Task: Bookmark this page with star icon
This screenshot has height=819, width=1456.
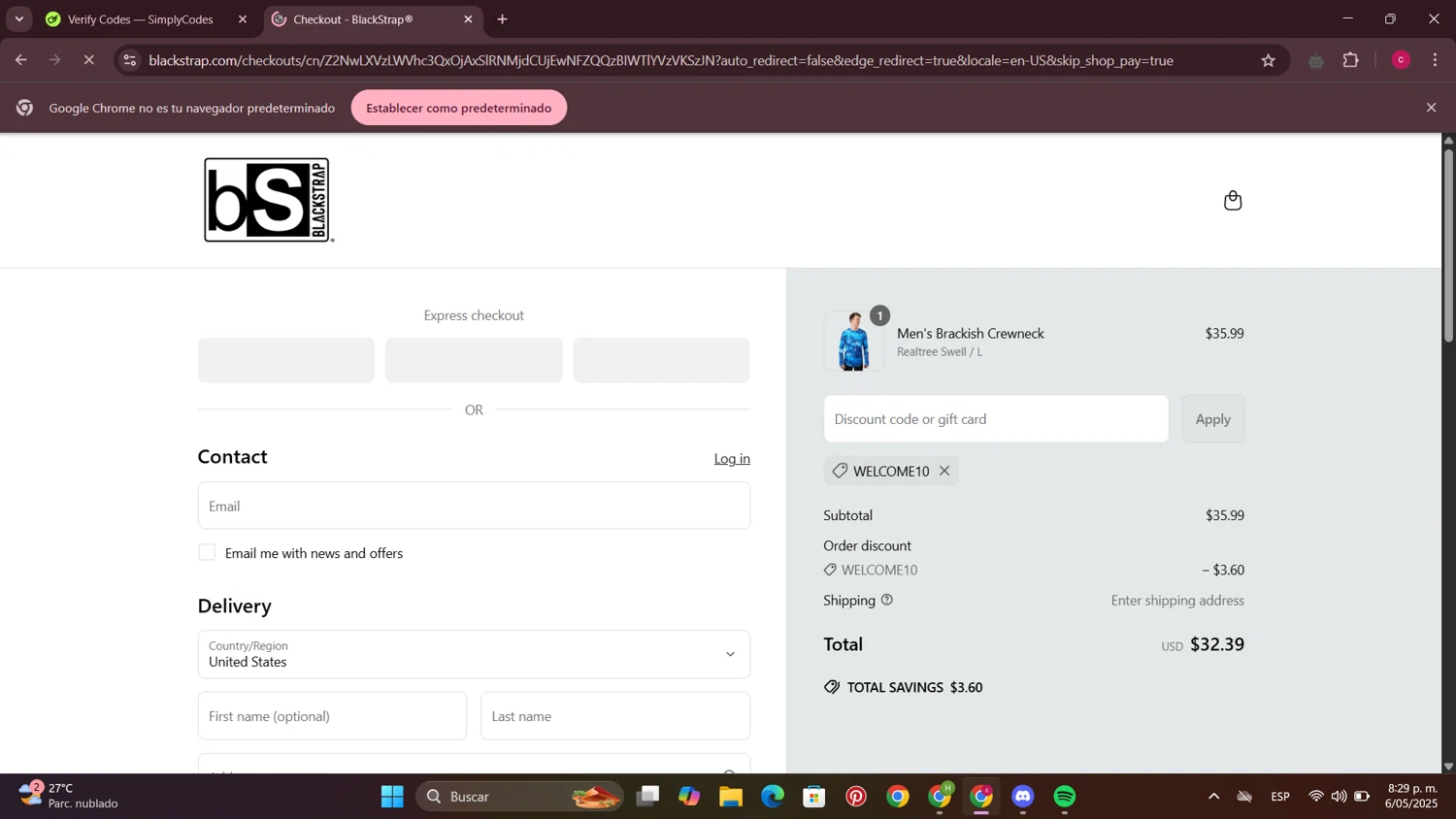Action: pyautogui.click(x=1268, y=60)
